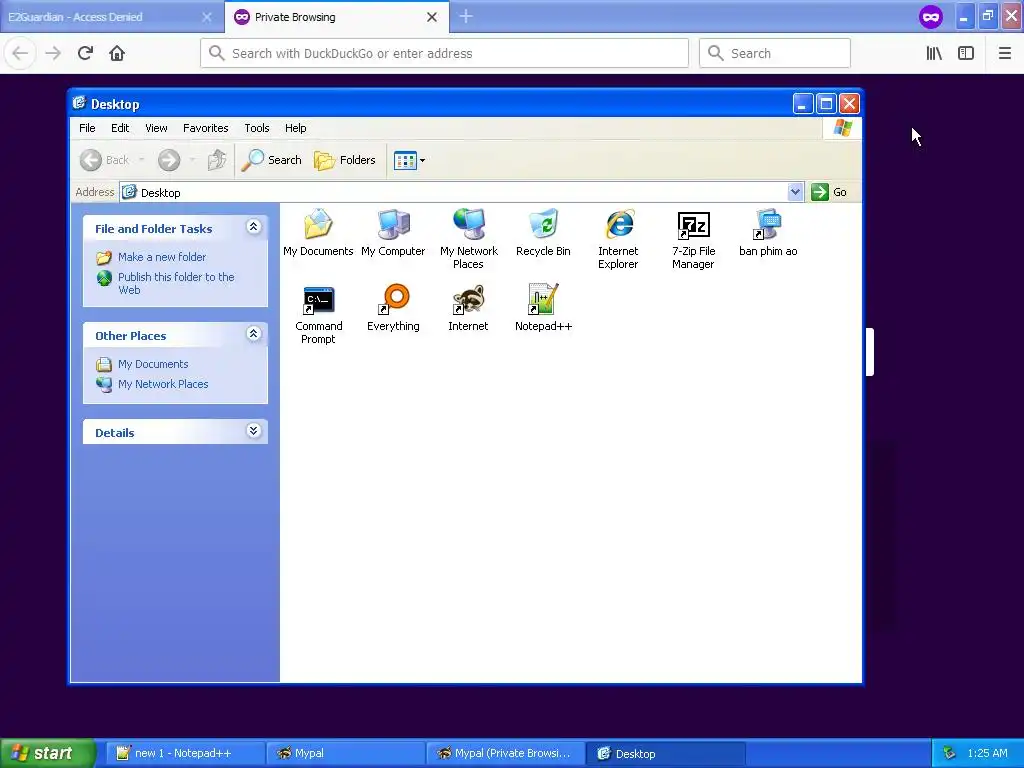Click the green Go button

pos(829,192)
